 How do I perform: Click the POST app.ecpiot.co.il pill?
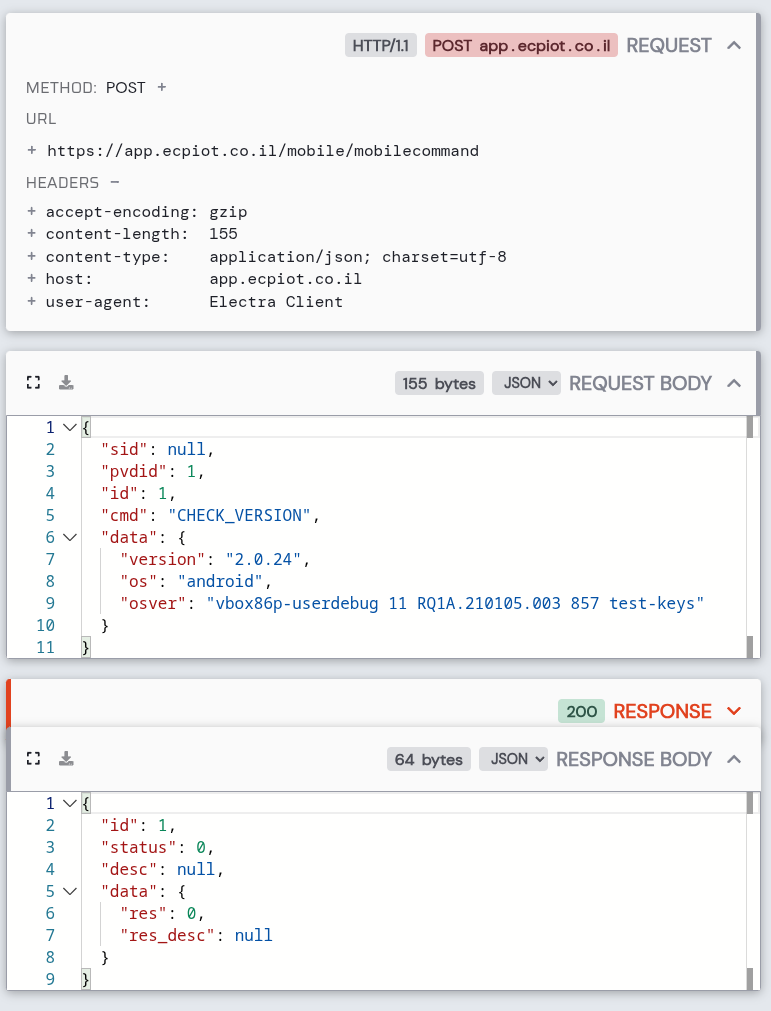click(x=520, y=45)
